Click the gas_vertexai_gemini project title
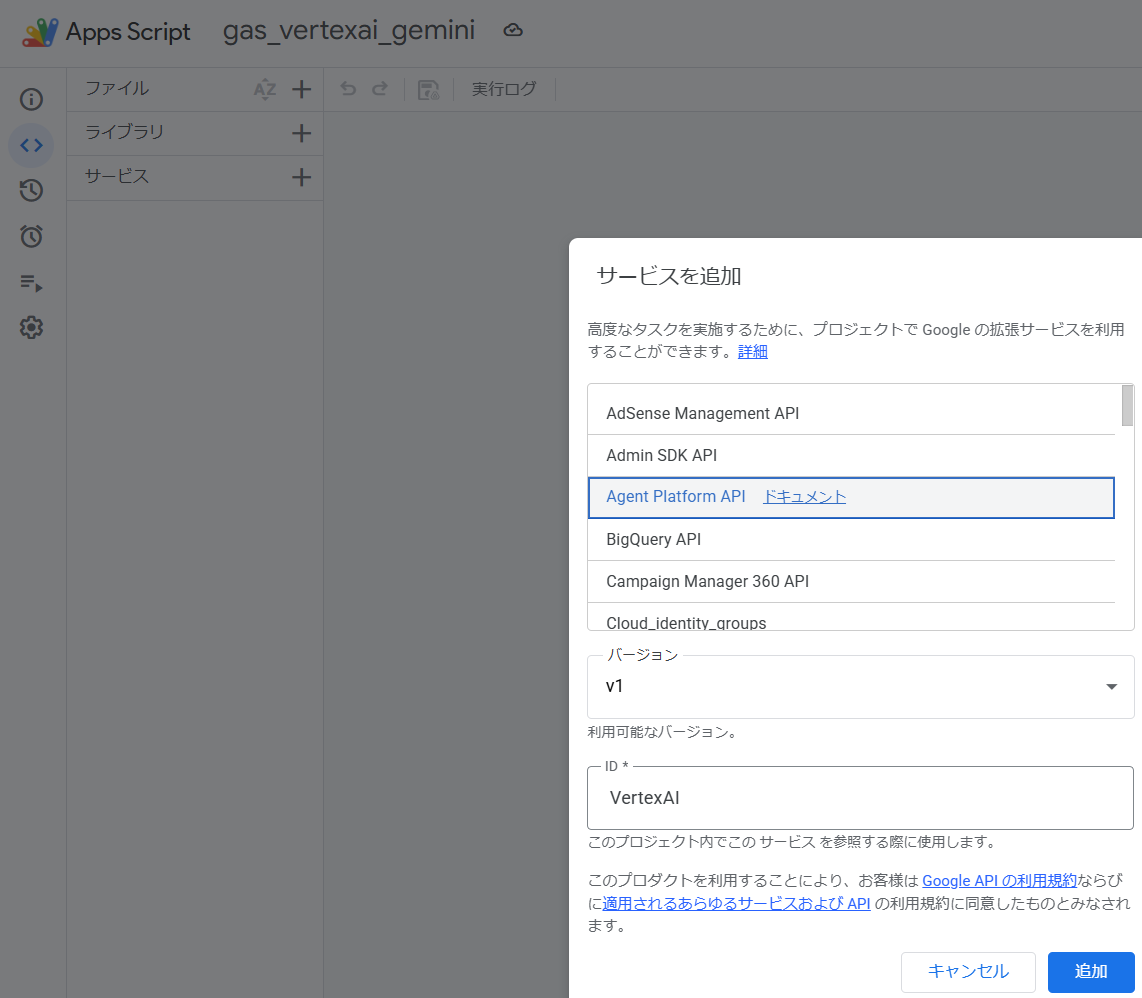 point(349,31)
